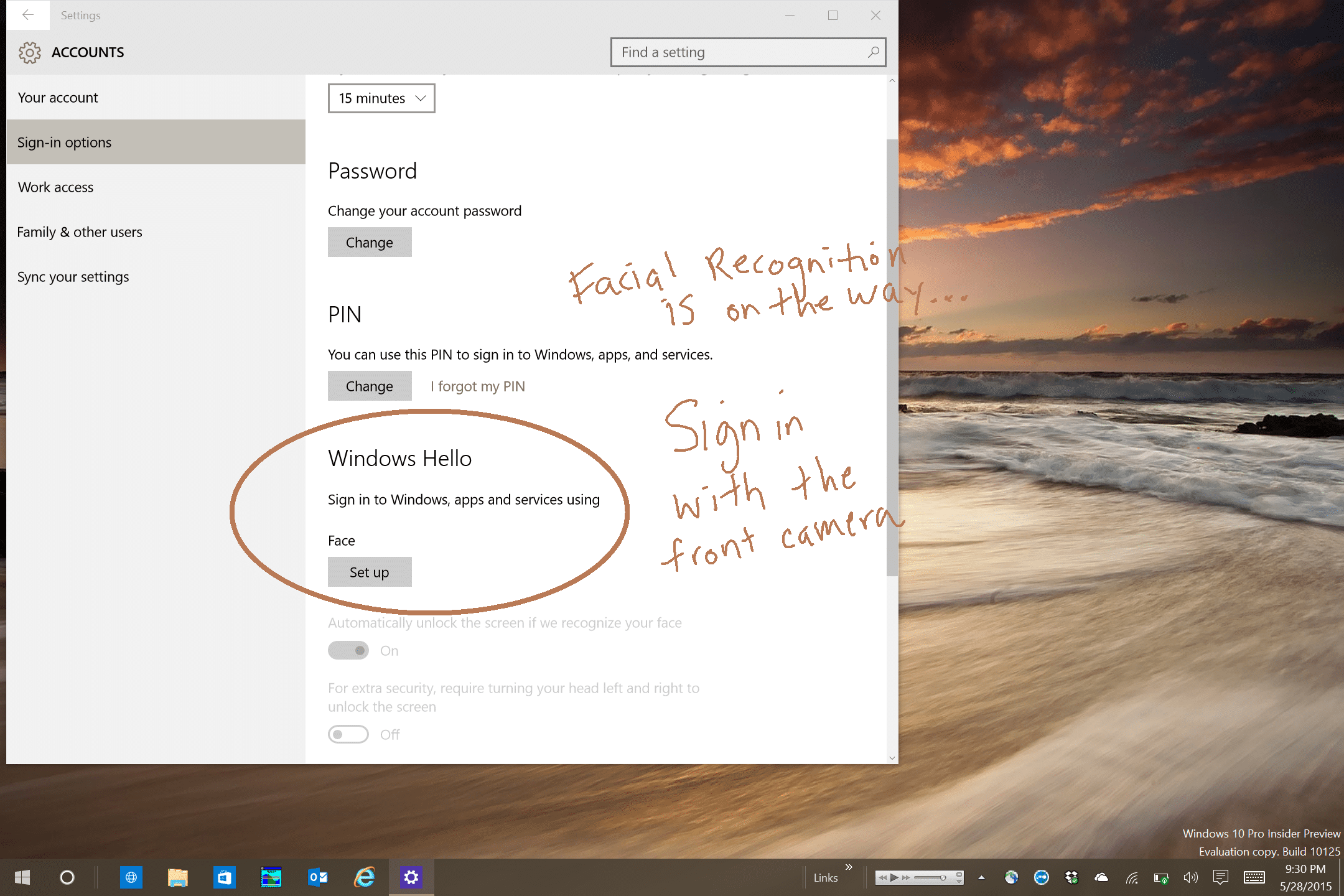Click the Windows Hello heading
This screenshot has width=1344, height=896.
point(399,458)
